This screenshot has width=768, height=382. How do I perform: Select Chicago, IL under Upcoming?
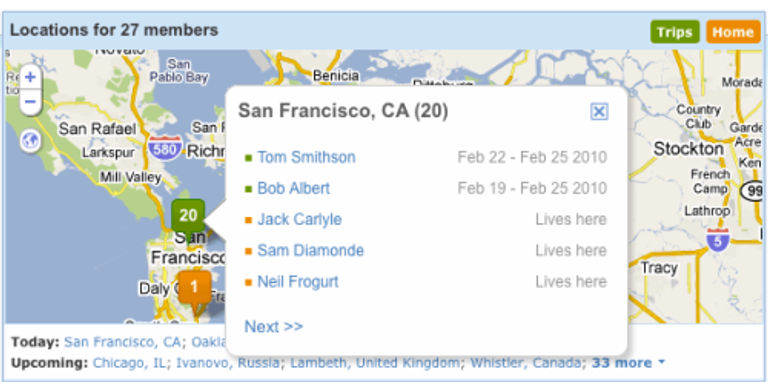pyautogui.click(x=130, y=363)
